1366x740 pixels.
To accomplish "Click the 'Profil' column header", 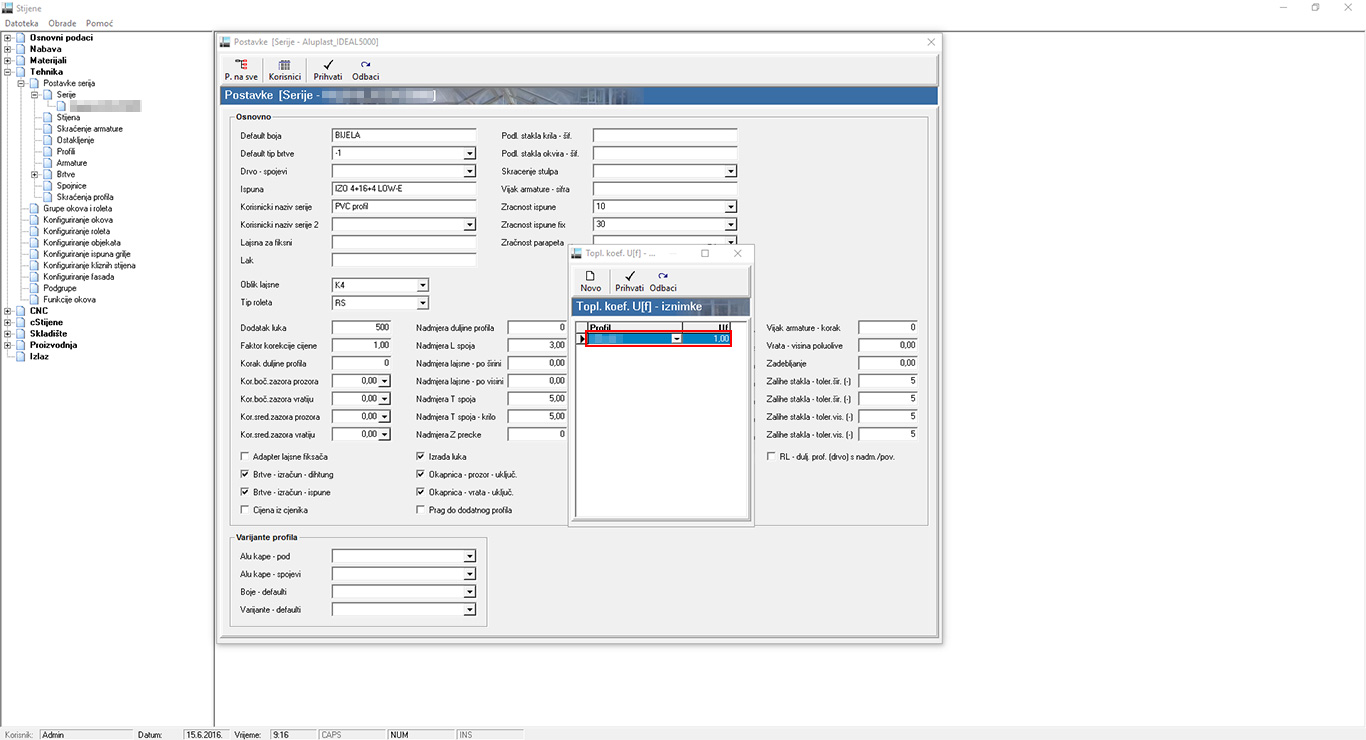I will click(634, 328).
